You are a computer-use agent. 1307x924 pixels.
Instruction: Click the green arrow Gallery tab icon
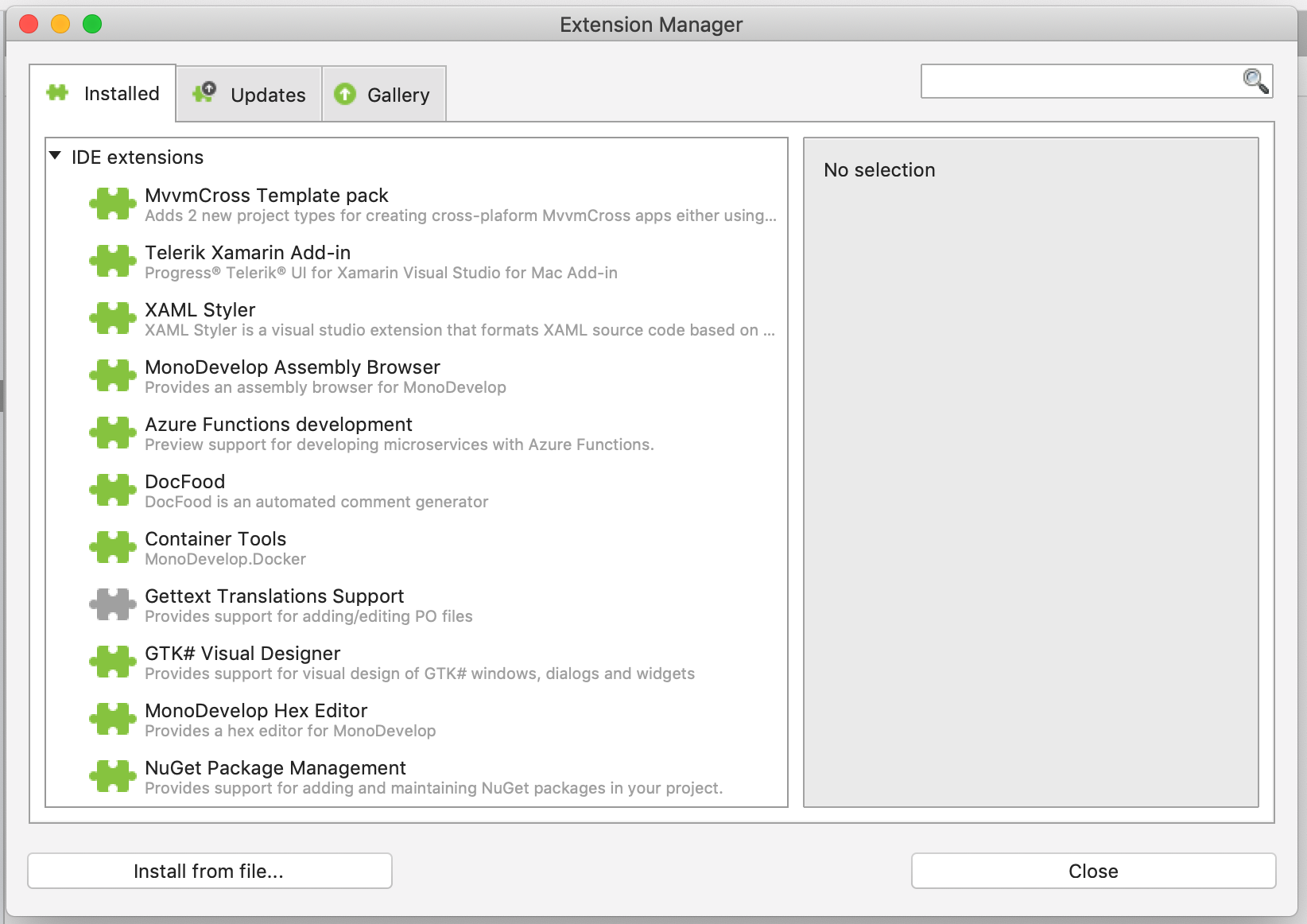[344, 94]
